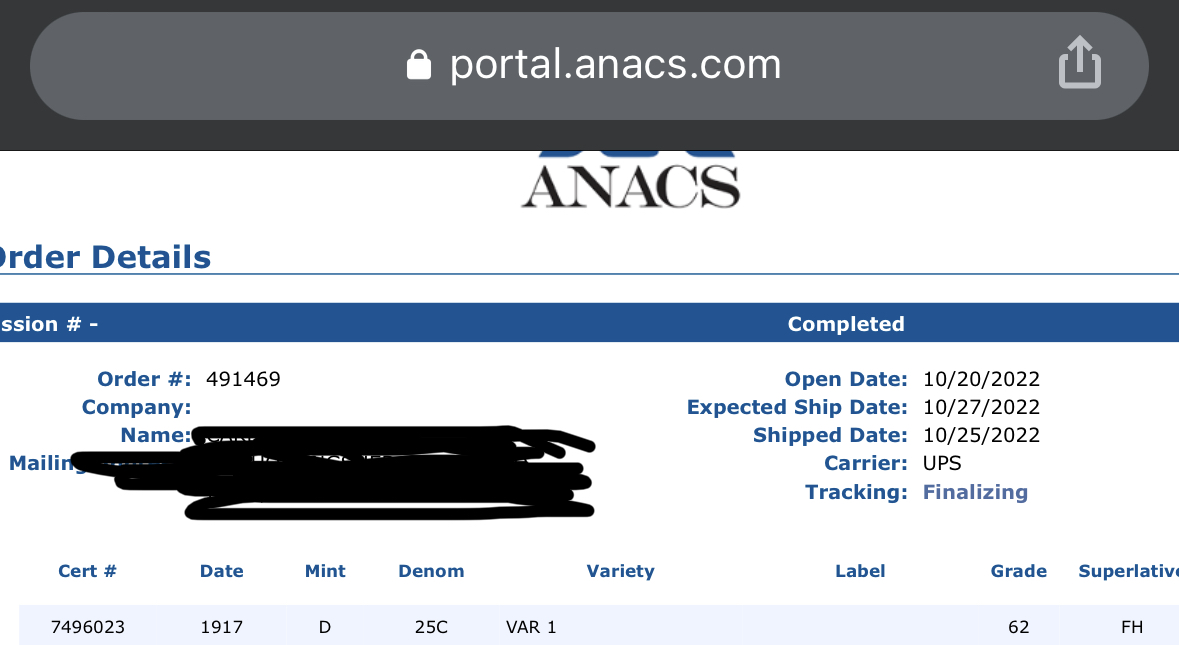The image size is (1179, 645).
Task: Select the portal.anacs.com address field
Action: click(589, 65)
